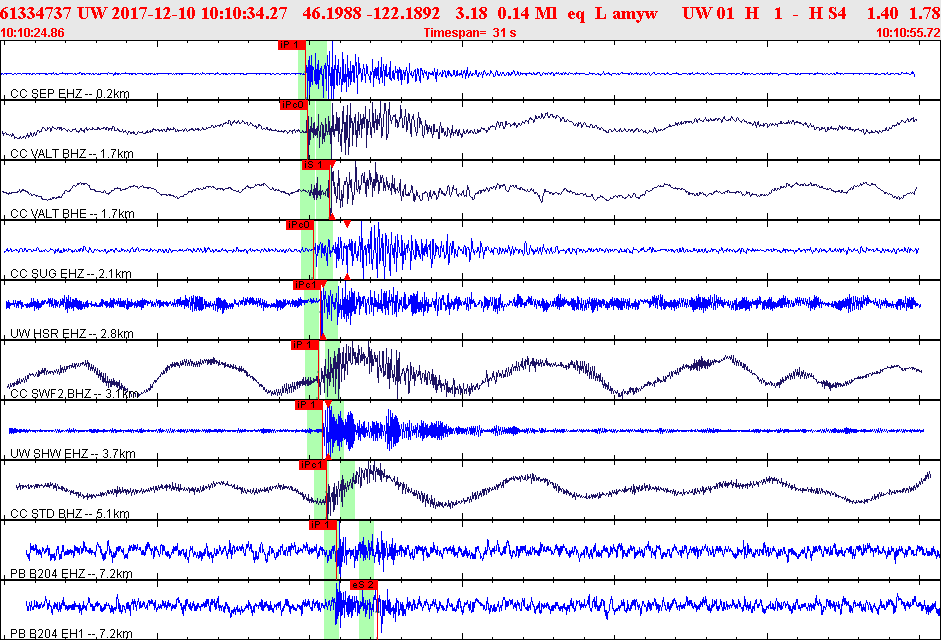
Task: Click the CC SWF2 BHZ -- 3.1km station label
Action: coord(74,394)
